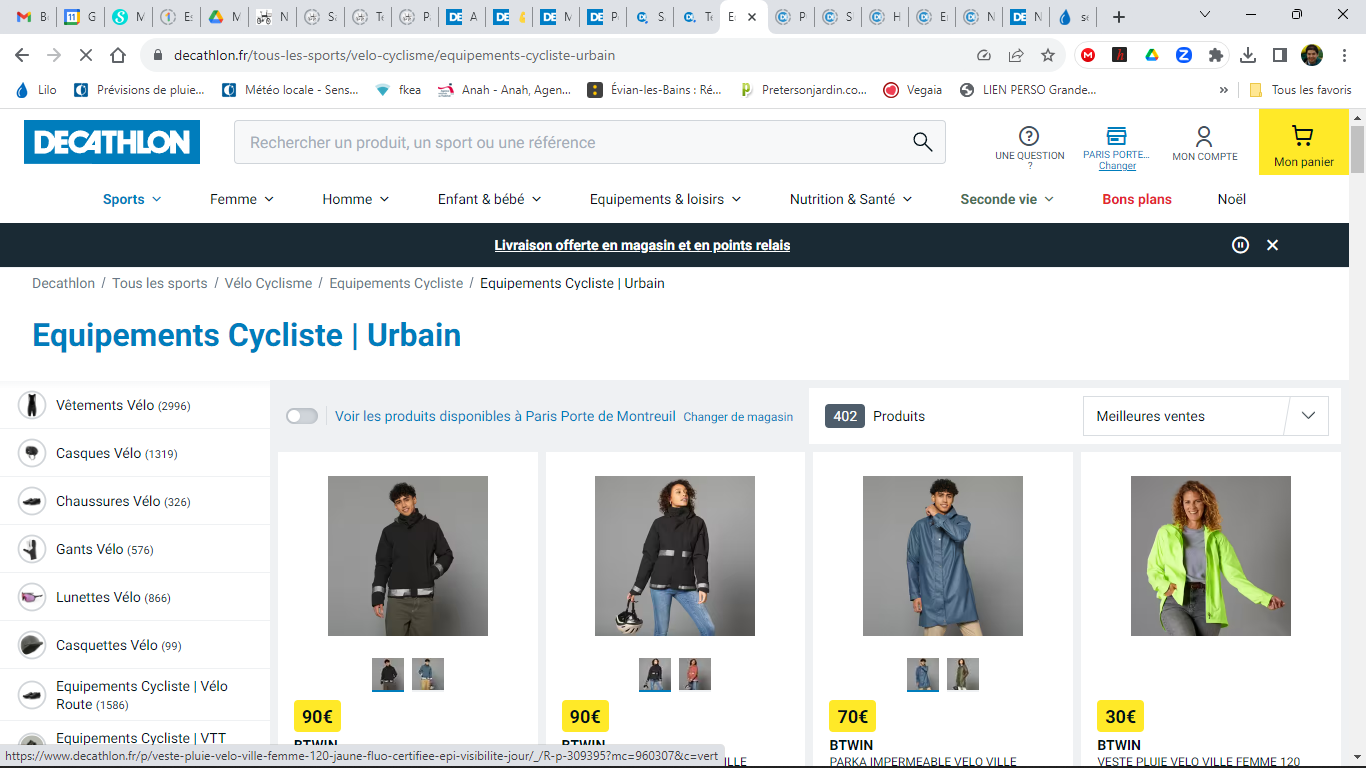Select second color thumbnail of first jacket
Viewport: 1366px width, 768px height.
click(x=428, y=674)
